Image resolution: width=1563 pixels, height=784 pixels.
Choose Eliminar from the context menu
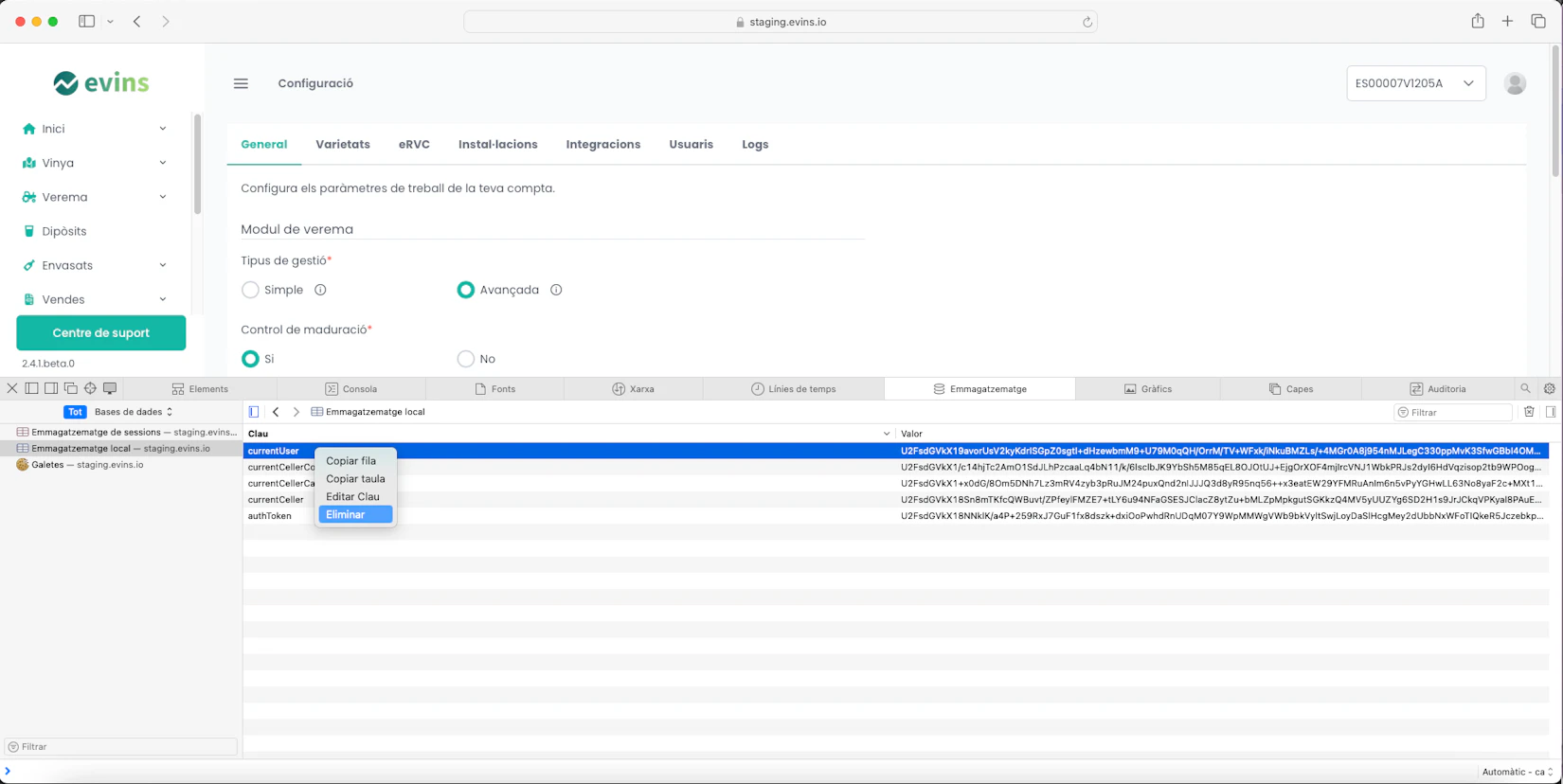tap(346, 514)
